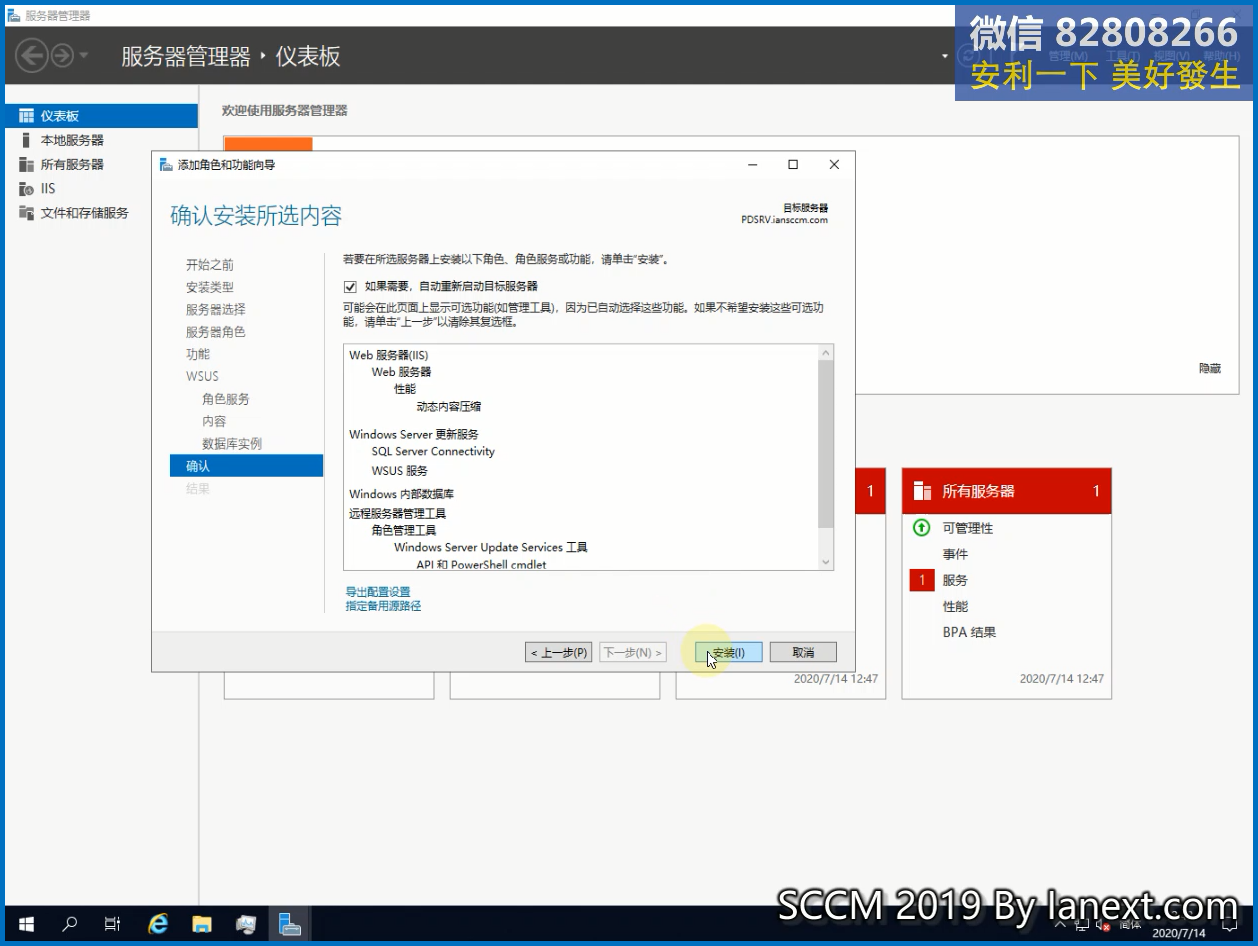Screen dimensions: 1258x946
Task: Go to 服务器选择 wizard step
Action: (215, 309)
